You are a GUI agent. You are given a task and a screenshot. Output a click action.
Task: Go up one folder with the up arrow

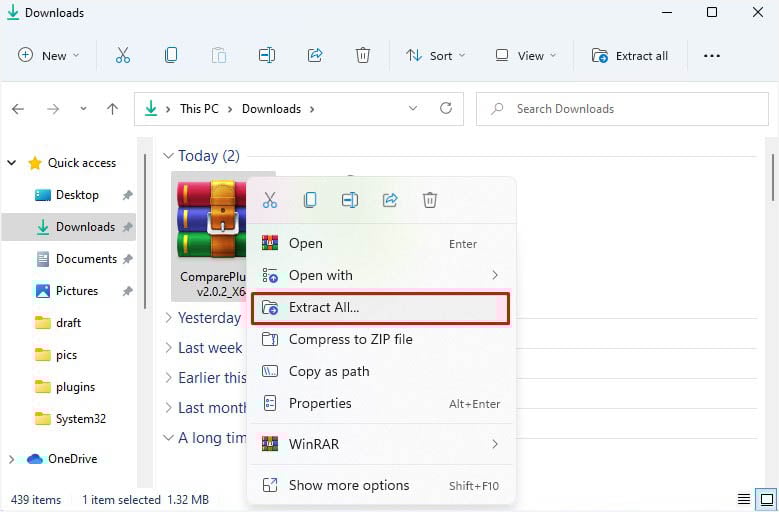(113, 109)
